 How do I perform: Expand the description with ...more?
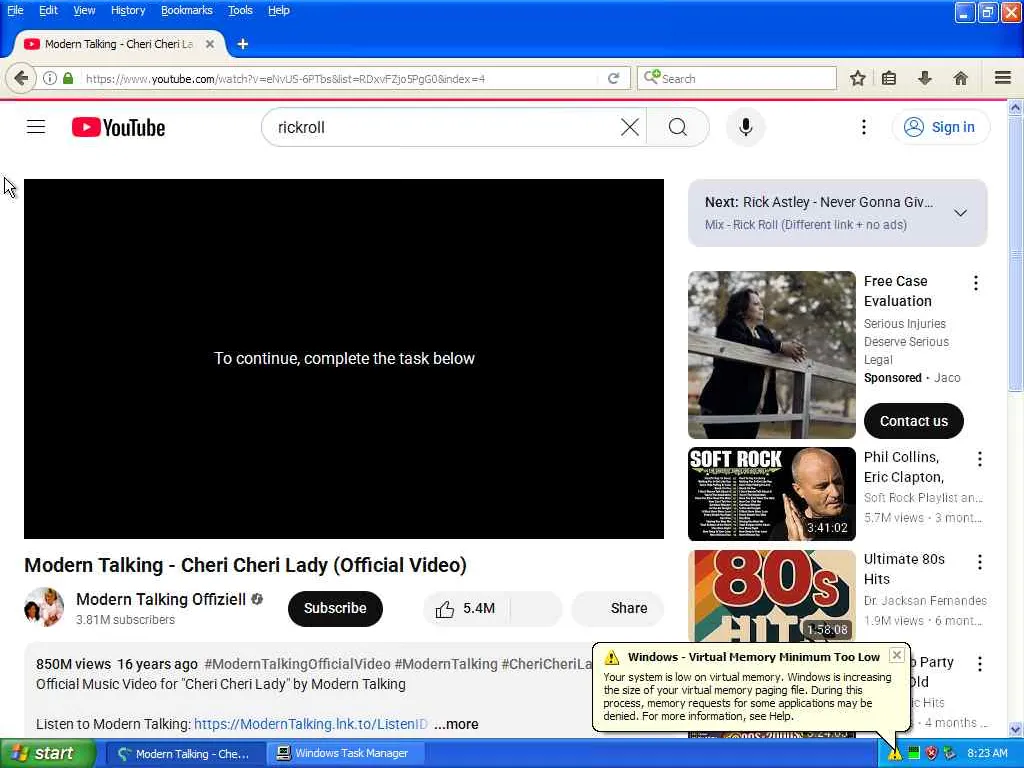pyautogui.click(x=456, y=724)
